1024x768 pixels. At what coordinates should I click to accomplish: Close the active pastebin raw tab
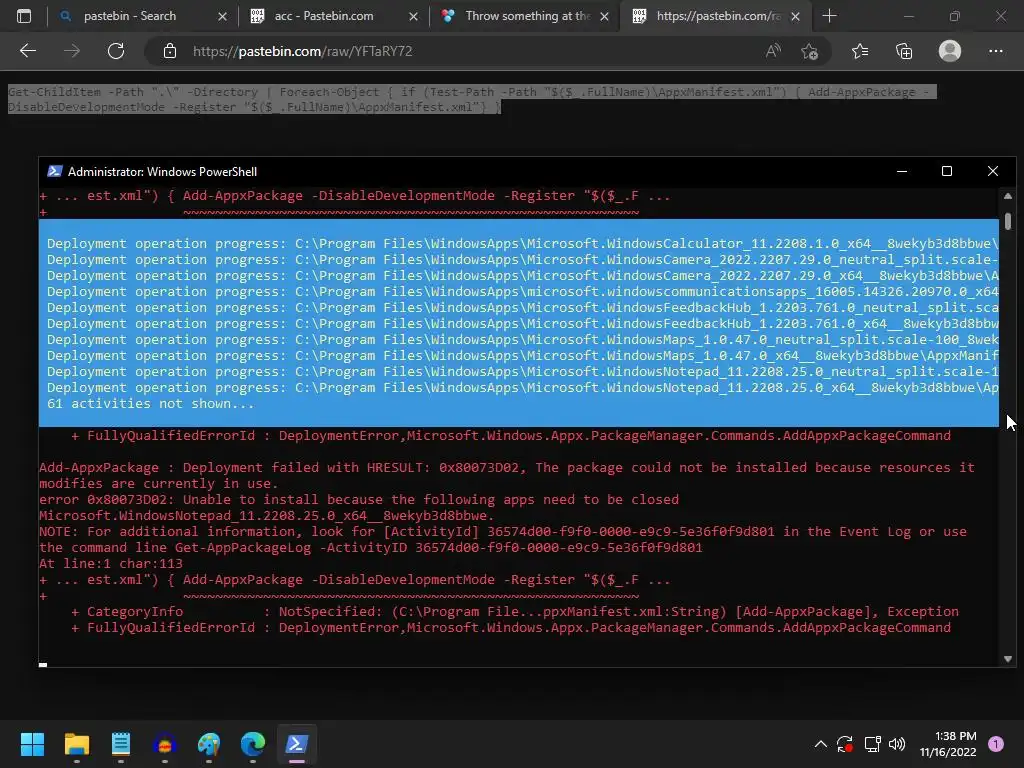[x=795, y=16]
